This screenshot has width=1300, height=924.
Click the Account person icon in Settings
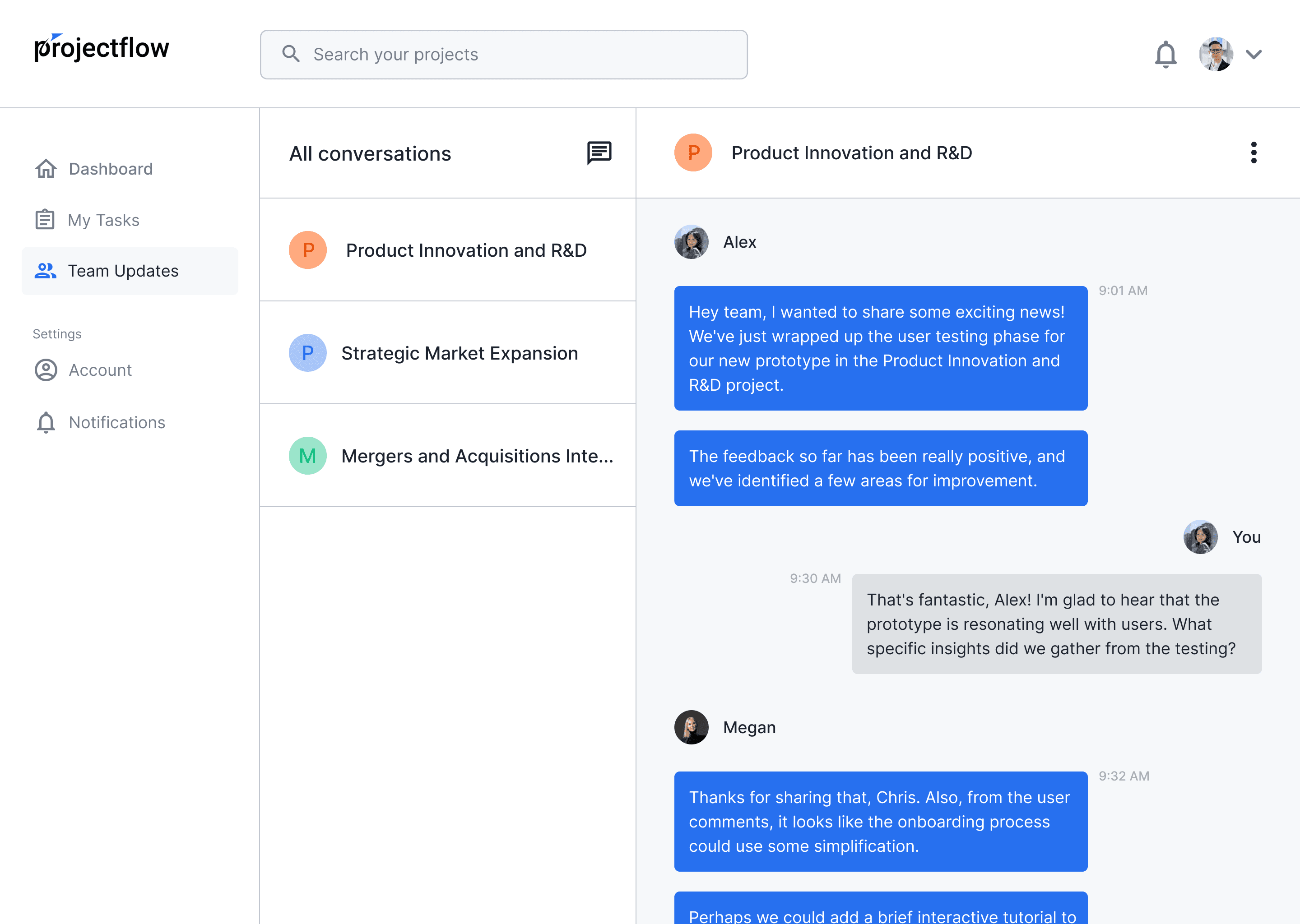tap(46, 370)
